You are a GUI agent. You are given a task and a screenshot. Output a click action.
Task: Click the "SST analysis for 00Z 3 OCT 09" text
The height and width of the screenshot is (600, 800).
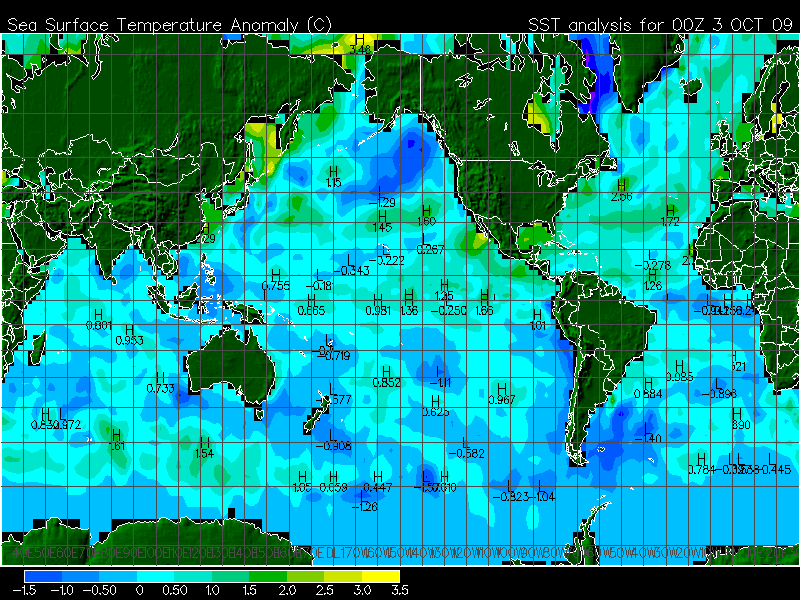660,23
